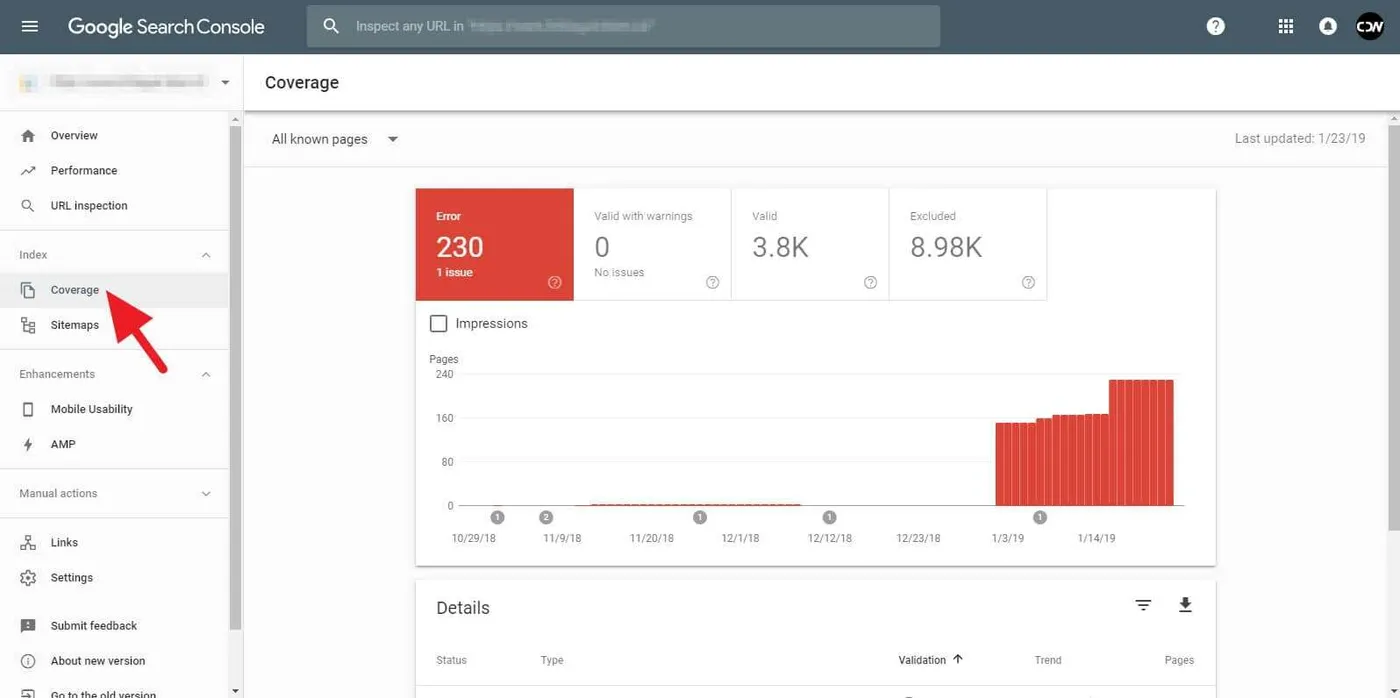The height and width of the screenshot is (698, 1400).
Task: Expand the Manual actions section
Action: pos(206,494)
